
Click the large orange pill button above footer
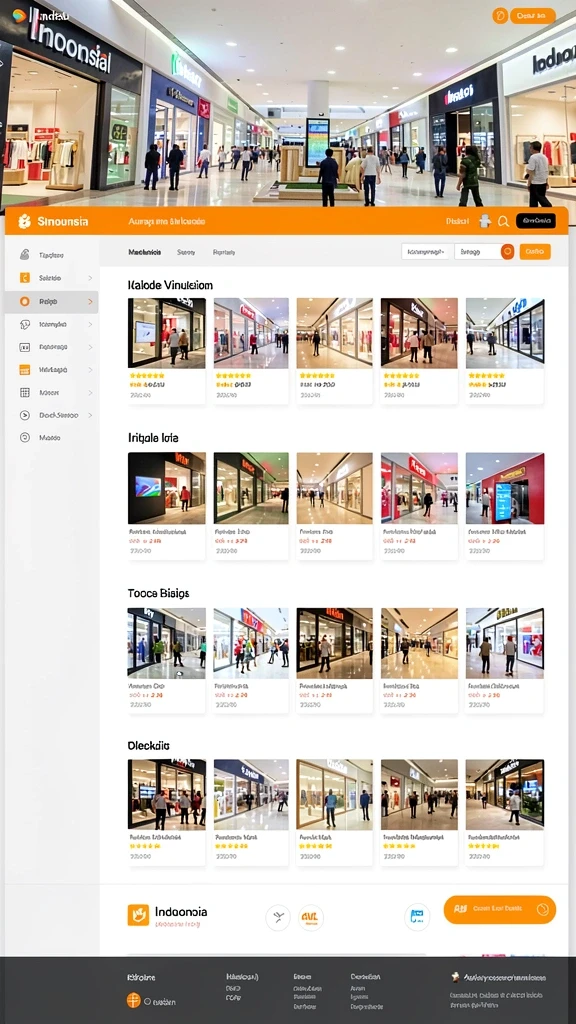click(500, 910)
